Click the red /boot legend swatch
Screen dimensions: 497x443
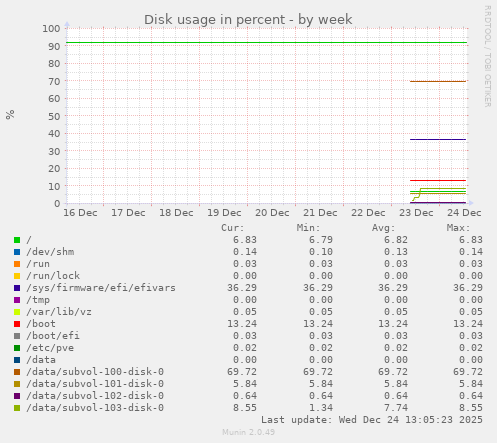tap(17, 324)
